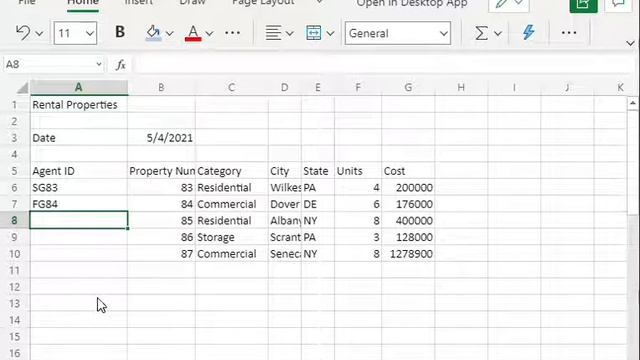Image resolution: width=640 pixels, height=360 pixels.
Task: Open the Home tab
Action: [x=82, y=3]
